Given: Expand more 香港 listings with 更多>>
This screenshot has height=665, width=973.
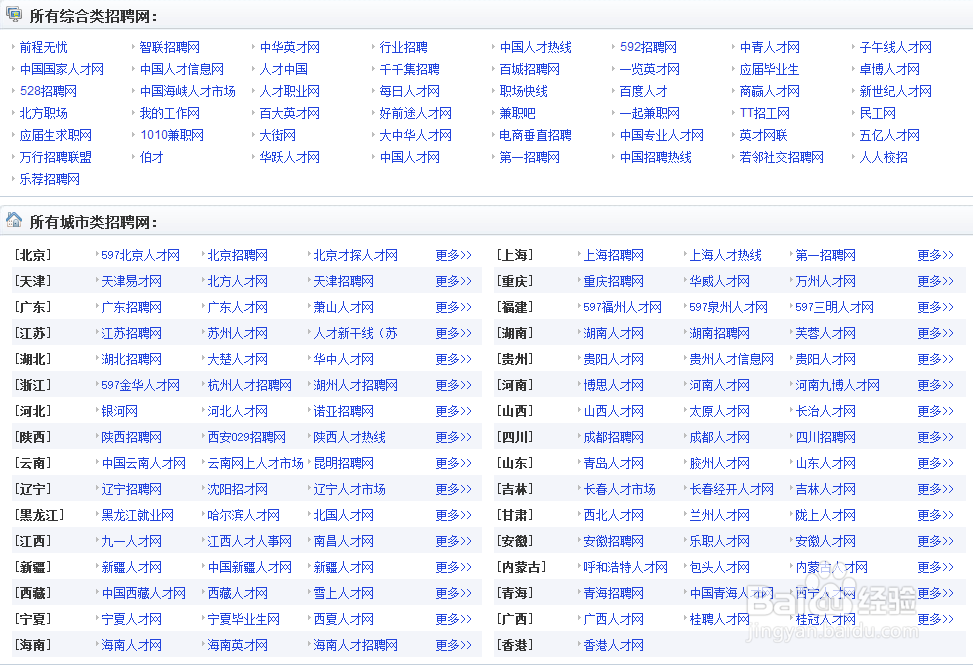Looking at the screenshot, I should tap(934, 645).
